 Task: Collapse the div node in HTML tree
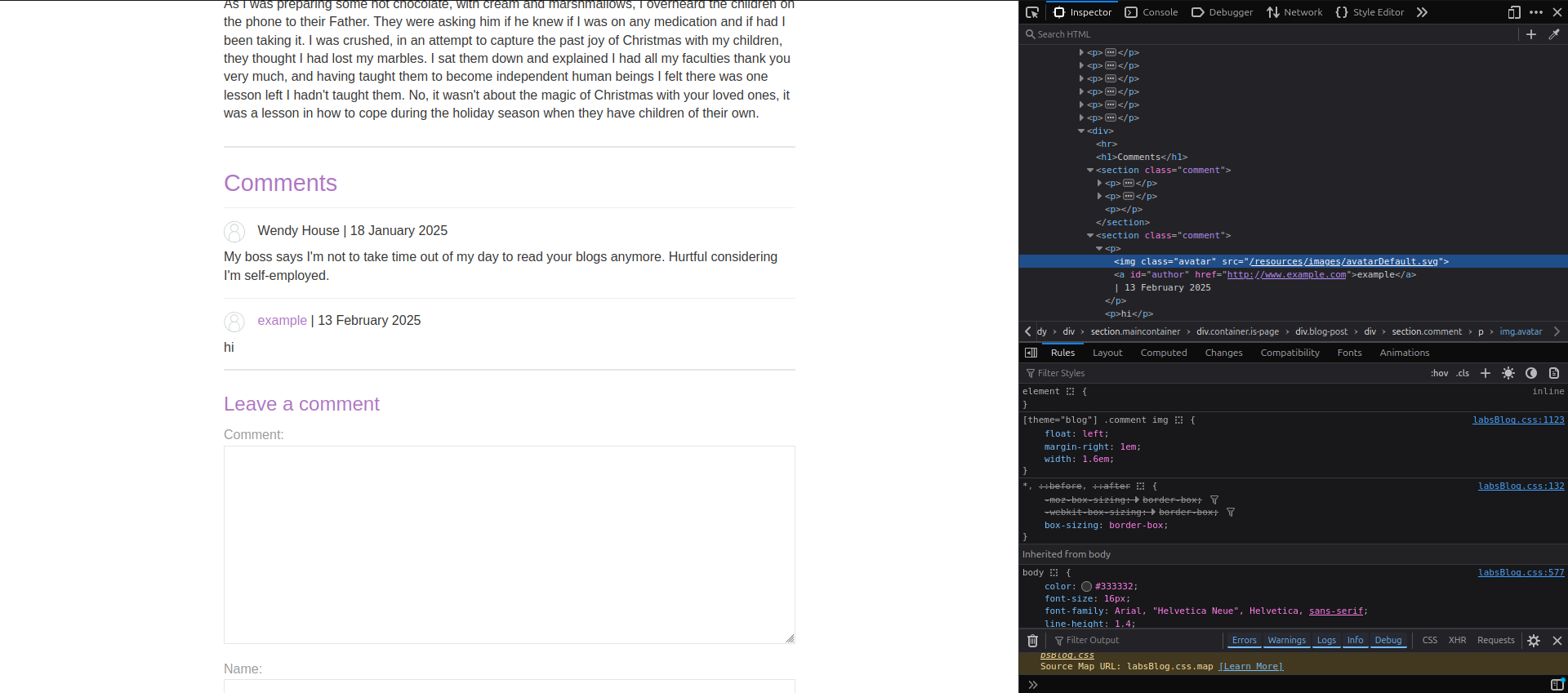coord(1081,131)
